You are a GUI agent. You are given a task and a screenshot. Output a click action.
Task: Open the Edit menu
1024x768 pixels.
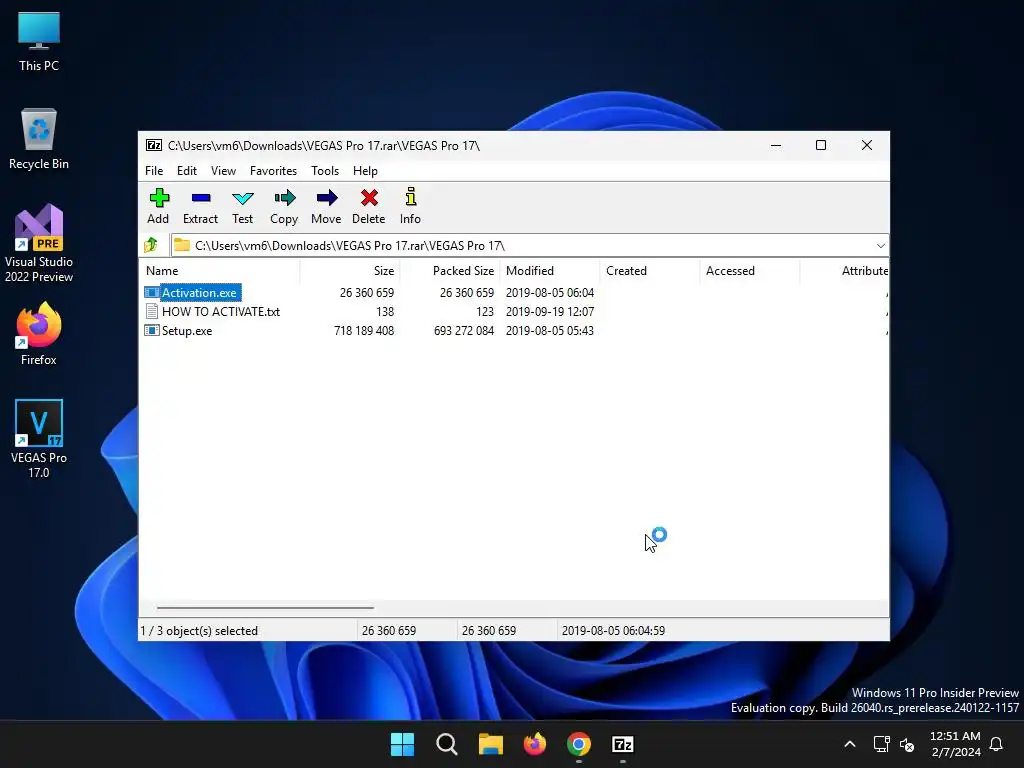(187, 170)
